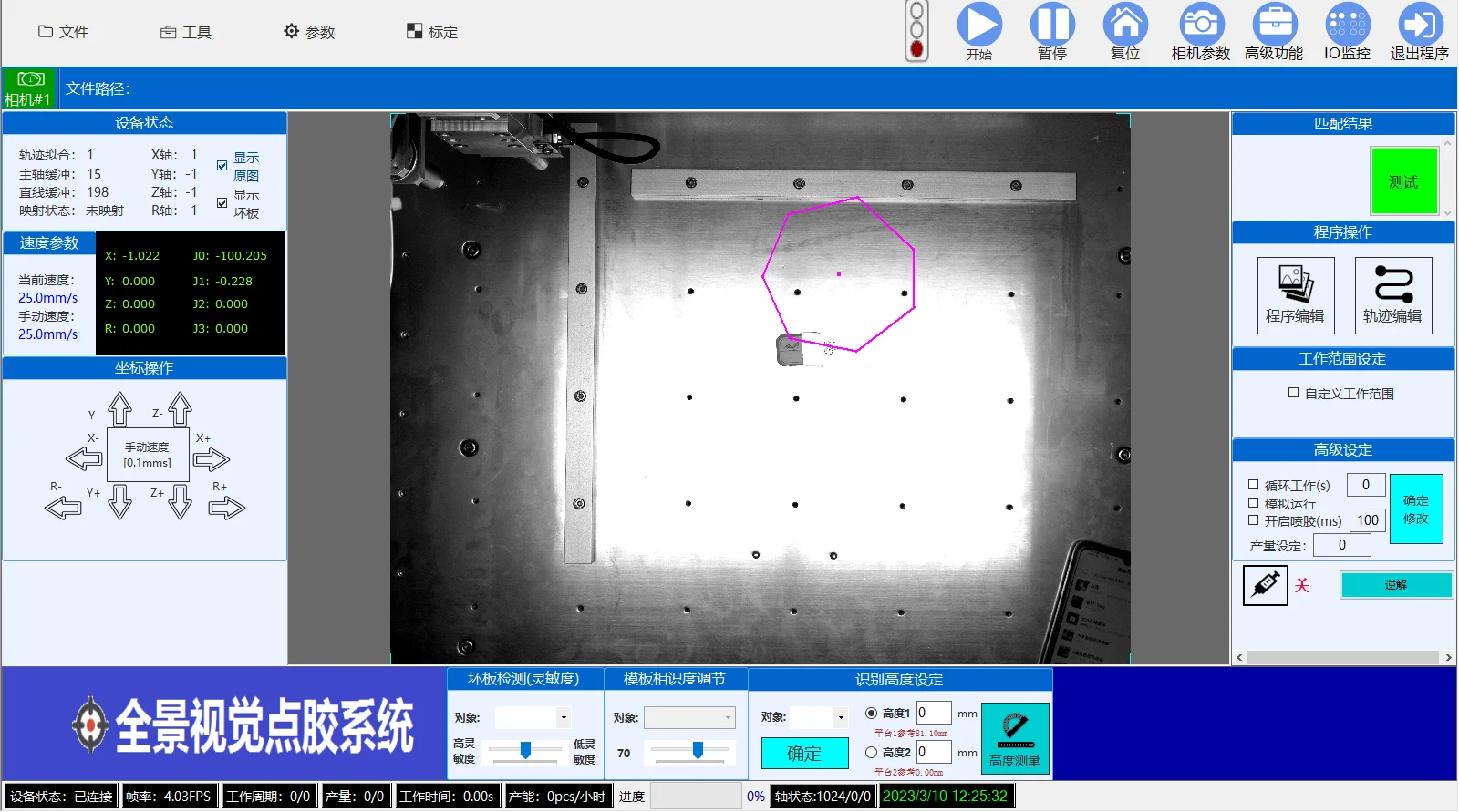Open 相机参数 camera settings icon
1459x812 pixels.
[x=1201, y=25]
